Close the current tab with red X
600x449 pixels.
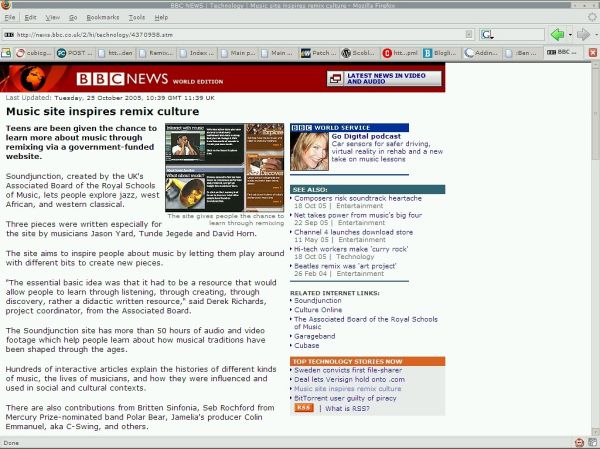click(x=593, y=53)
